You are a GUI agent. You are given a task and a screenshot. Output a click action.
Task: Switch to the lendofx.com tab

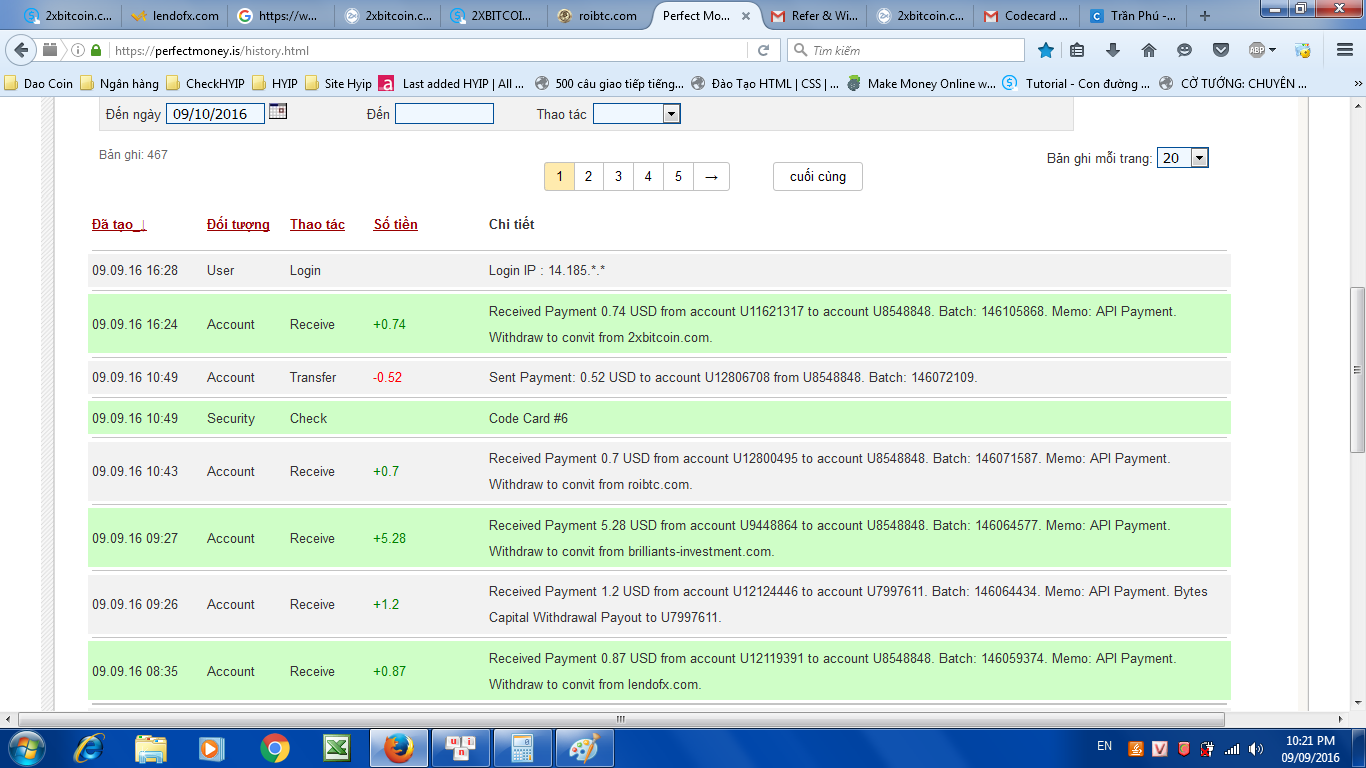click(177, 16)
